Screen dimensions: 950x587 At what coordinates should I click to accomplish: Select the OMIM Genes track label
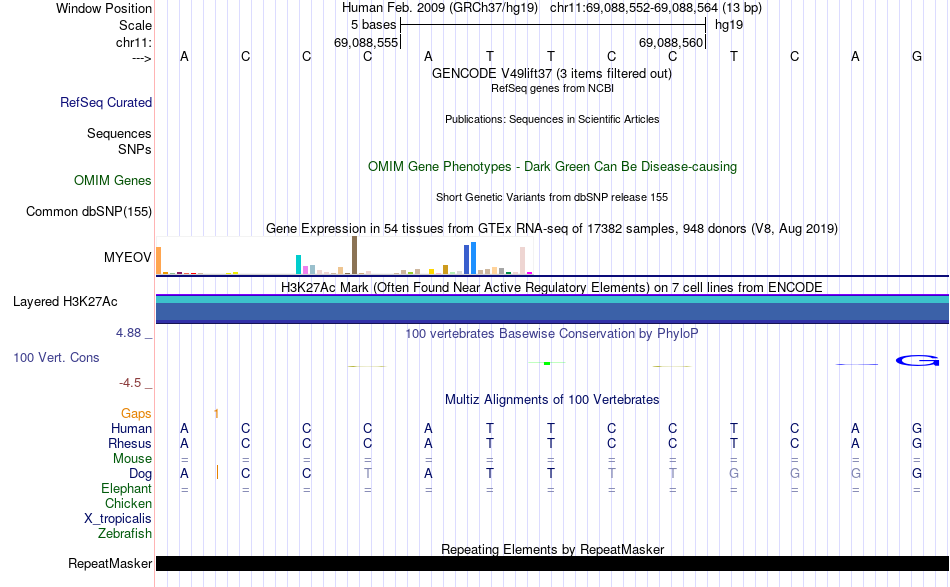[x=113, y=181]
